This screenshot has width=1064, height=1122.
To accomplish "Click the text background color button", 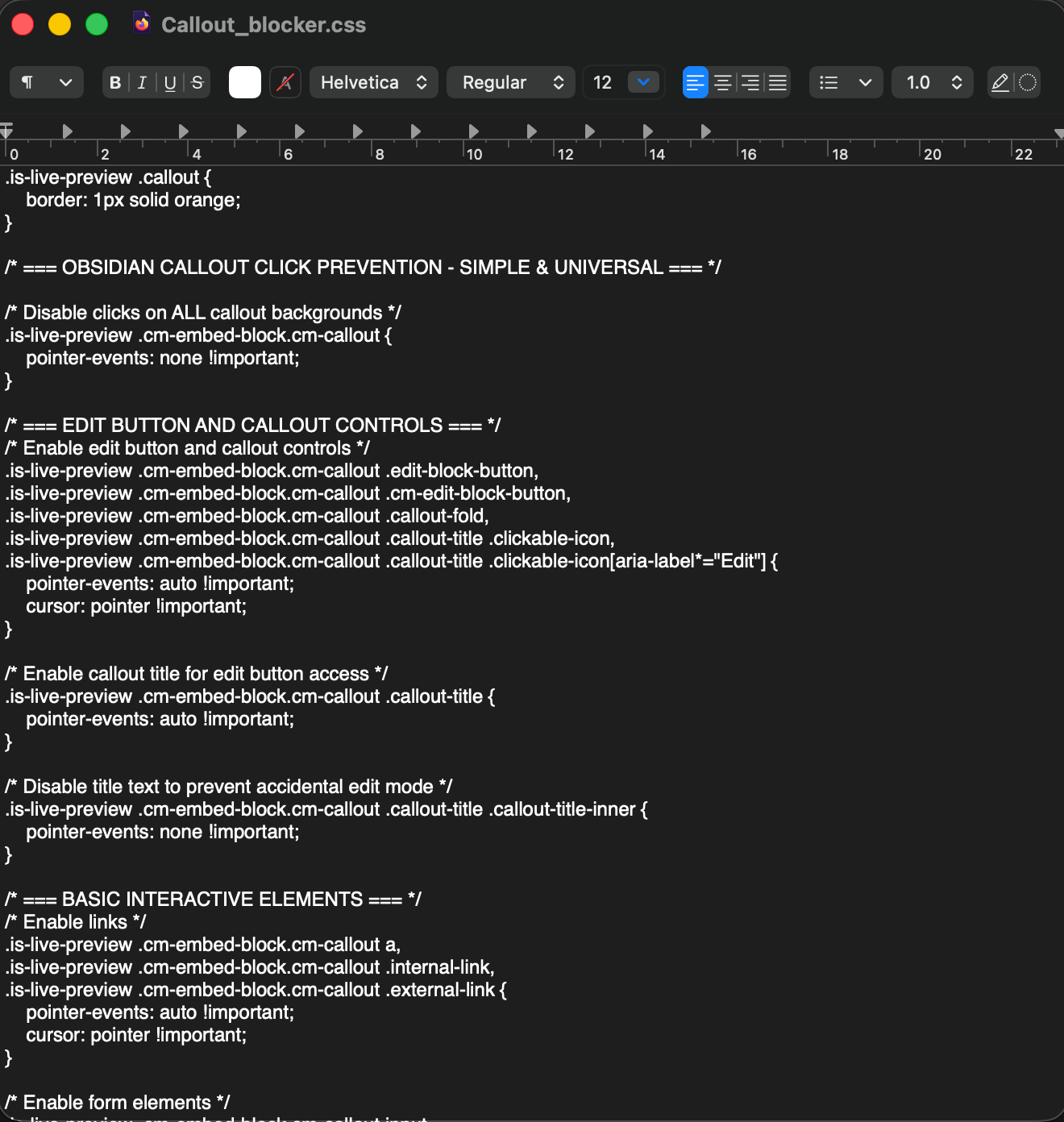I will [285, 82].
